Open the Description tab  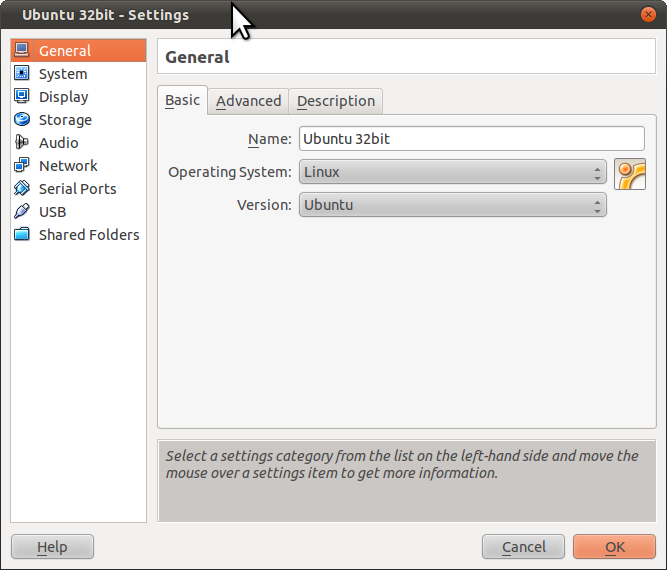tap(335, 101)
